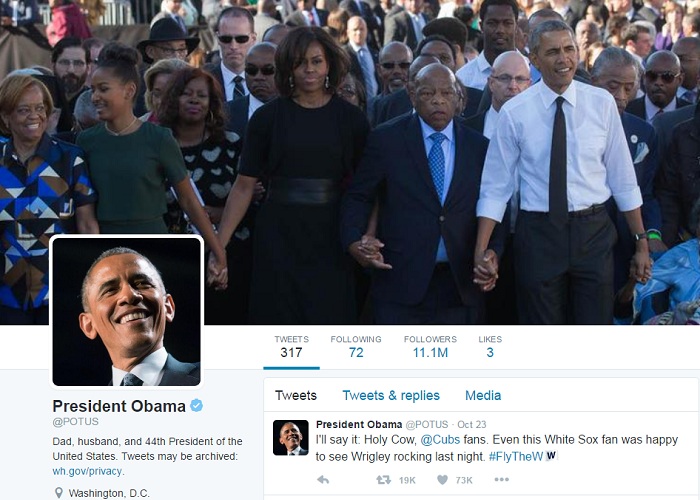Open the #FlyTheW hashtag
This screenshot has width=700, height=500.
coord(516,456)
